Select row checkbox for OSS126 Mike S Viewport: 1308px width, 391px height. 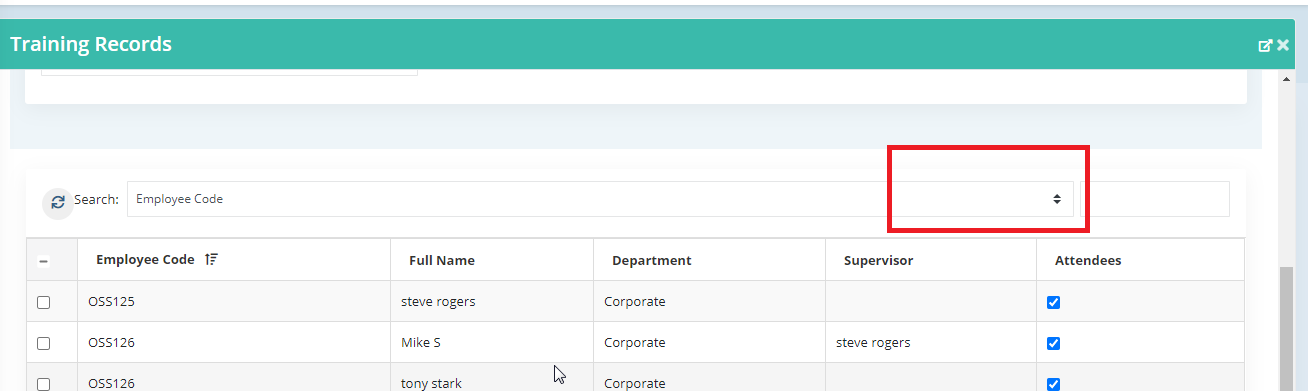coord(43,343)
